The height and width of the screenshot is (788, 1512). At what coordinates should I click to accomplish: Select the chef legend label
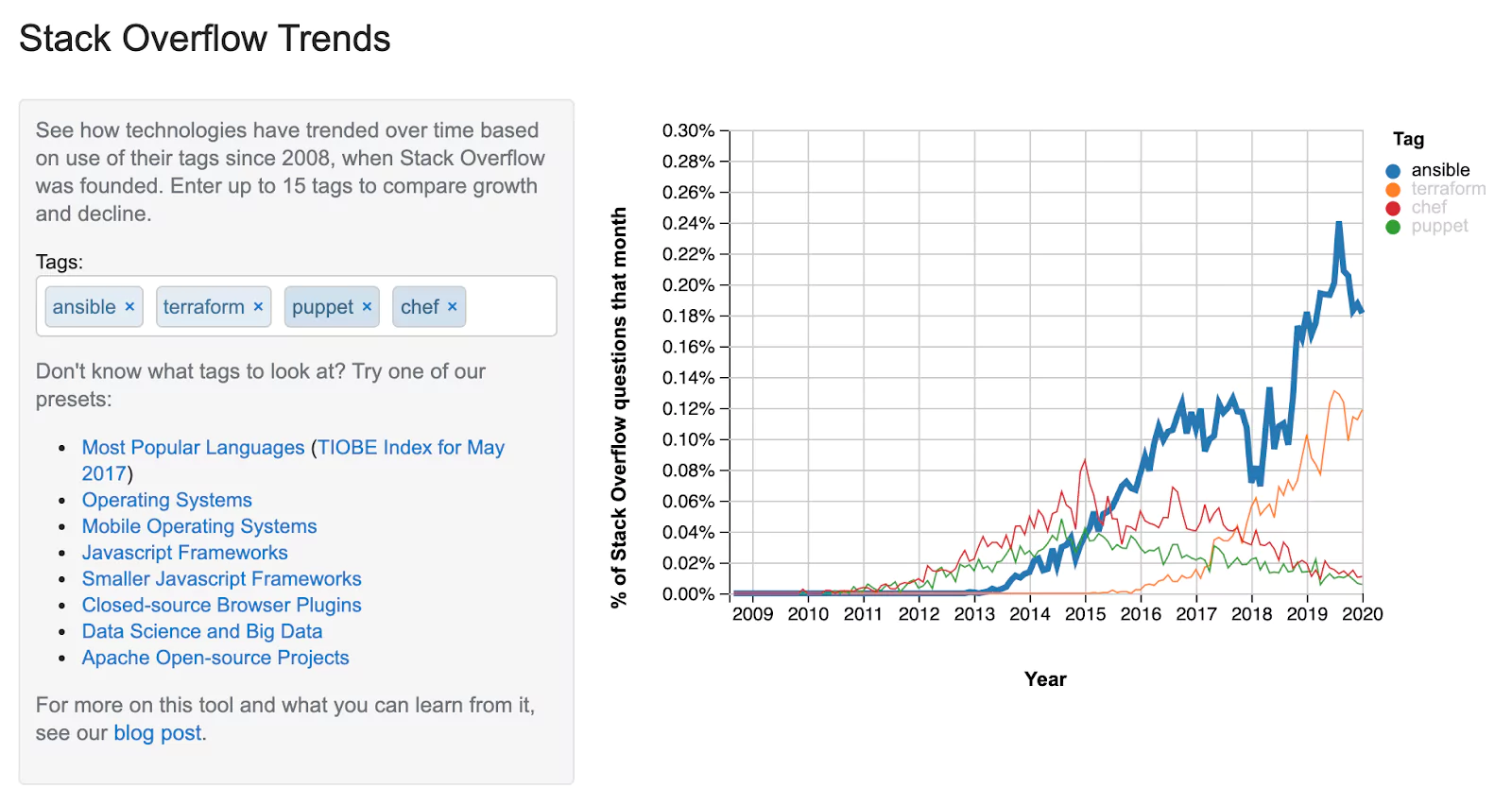1429,207
